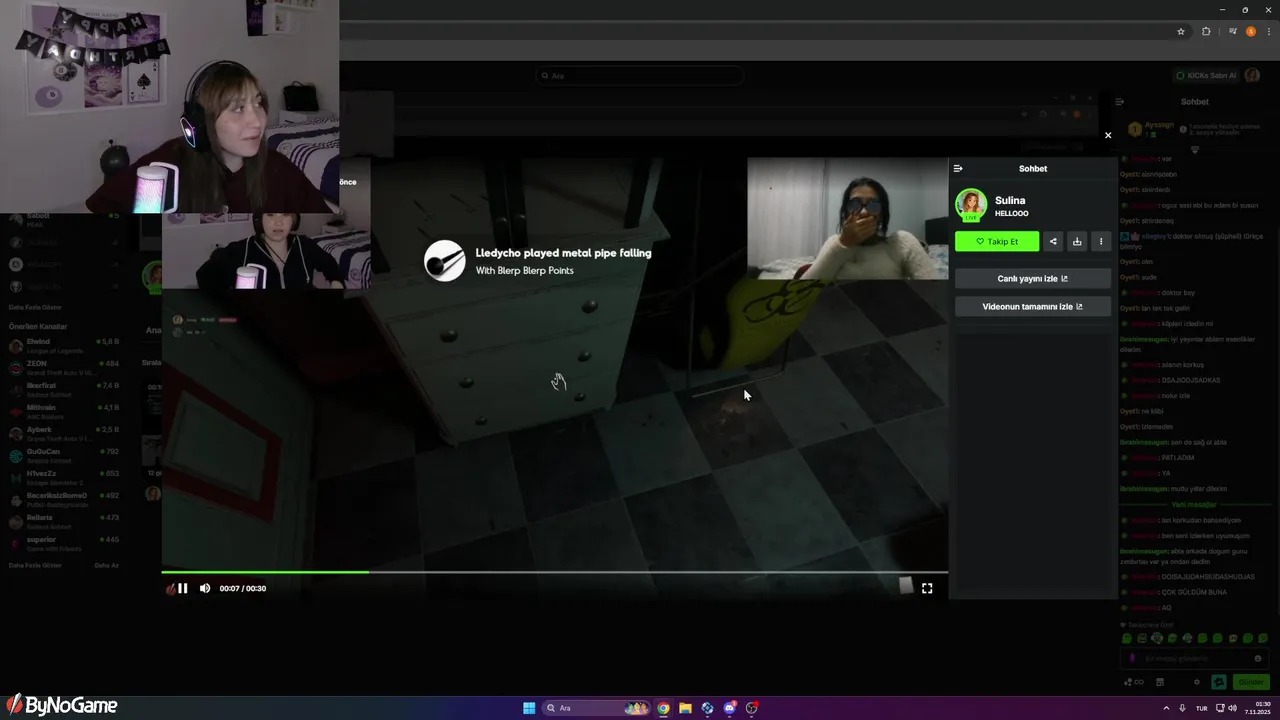This screenshot has width=1280, height=720.
Task: Open Videonun tamamını izle full video link
Action: pyautogui.click(x=1033, y=307)
